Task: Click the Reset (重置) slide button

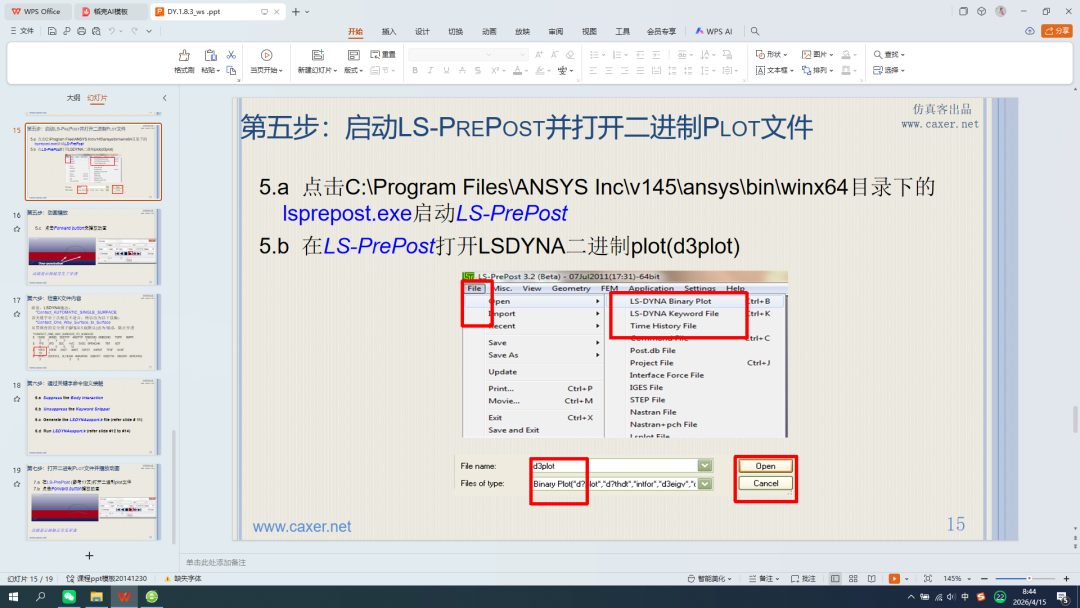Action: pyautogui.click(x=383, y=54)
